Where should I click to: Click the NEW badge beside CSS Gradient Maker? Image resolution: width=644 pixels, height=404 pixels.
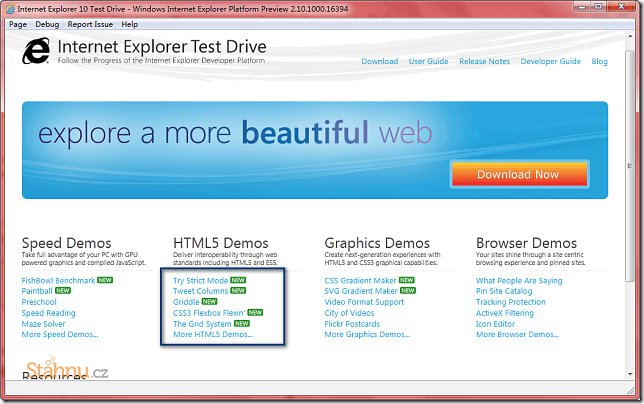click(407, 280)
